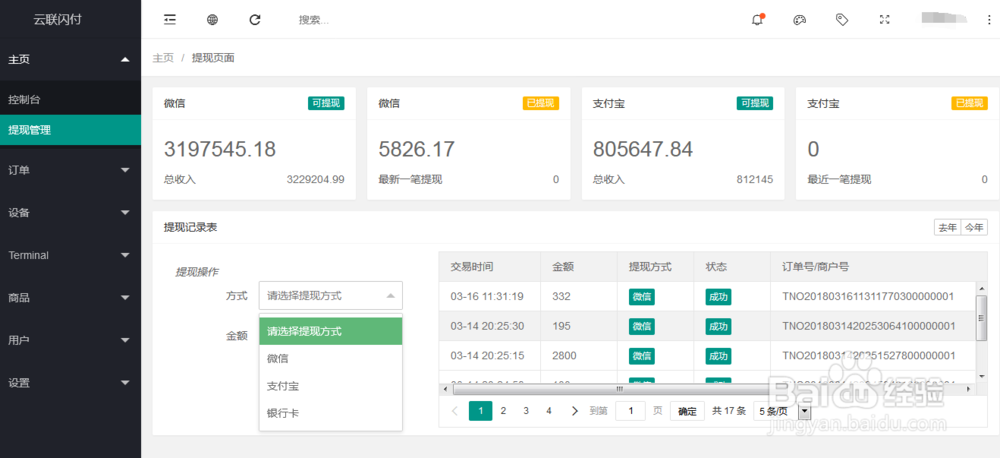Click the 去年 button
Image resolution: width=1000 pixels, height=458 pixels.
(x=947, y=228)
